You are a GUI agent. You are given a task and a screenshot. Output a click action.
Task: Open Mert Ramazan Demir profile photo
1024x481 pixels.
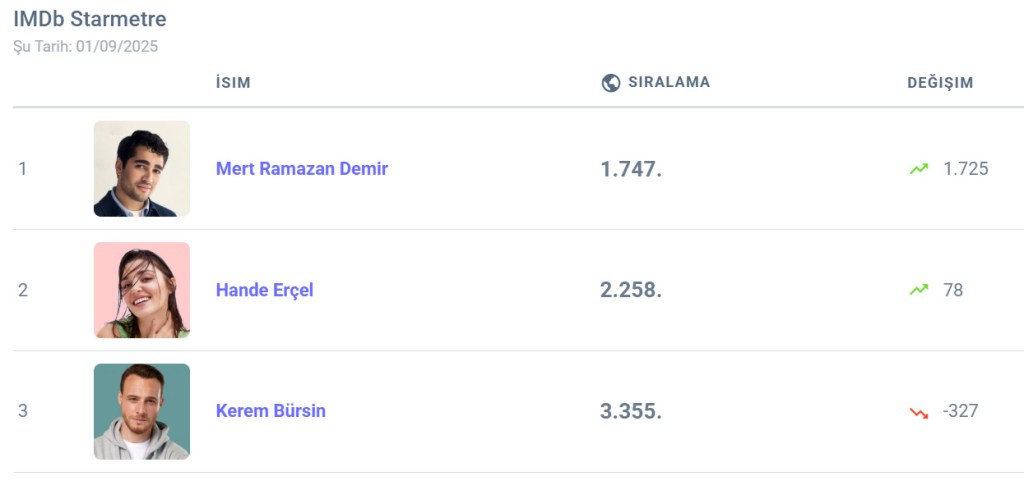pyautogui.click(x=142, y=169)
